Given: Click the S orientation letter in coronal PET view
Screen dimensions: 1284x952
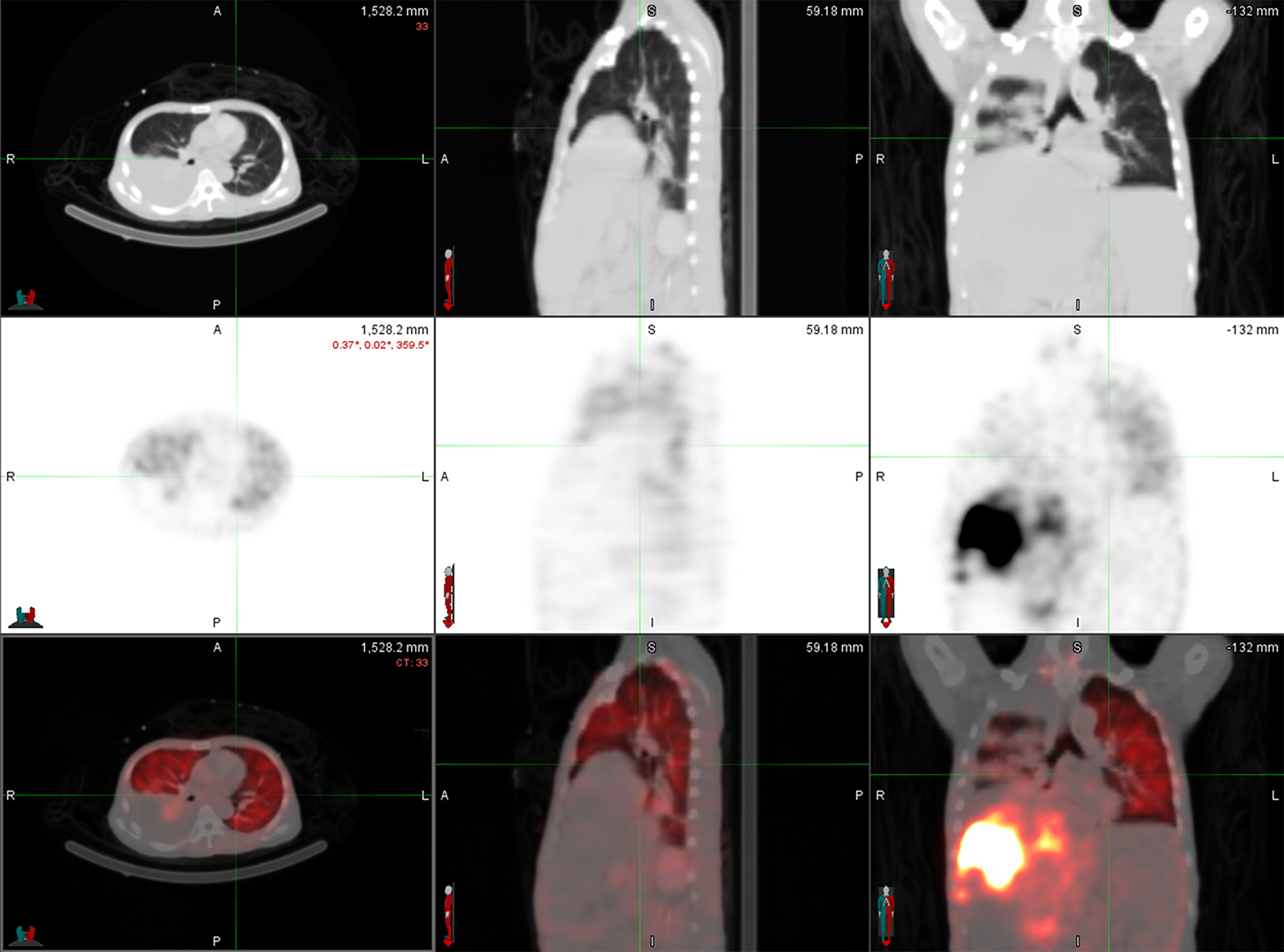Looking at the screenshot, I should (x=1078, y=329).
